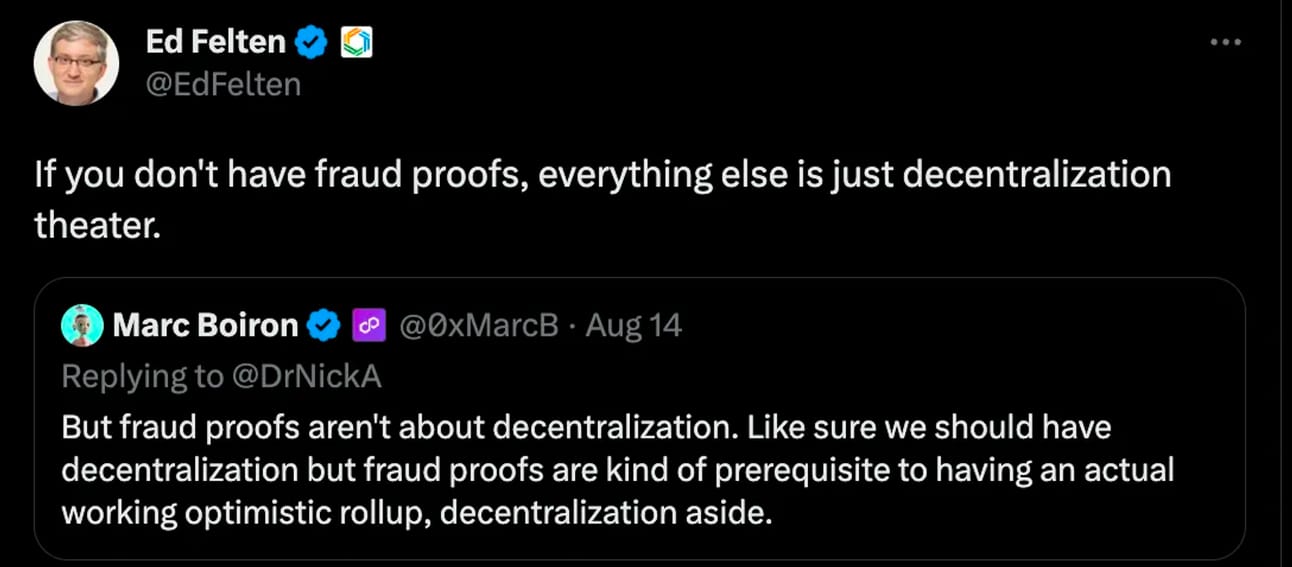
Task: Click Ed Felten's blue verified checkmark badge
Action: [x=314, y=42]
